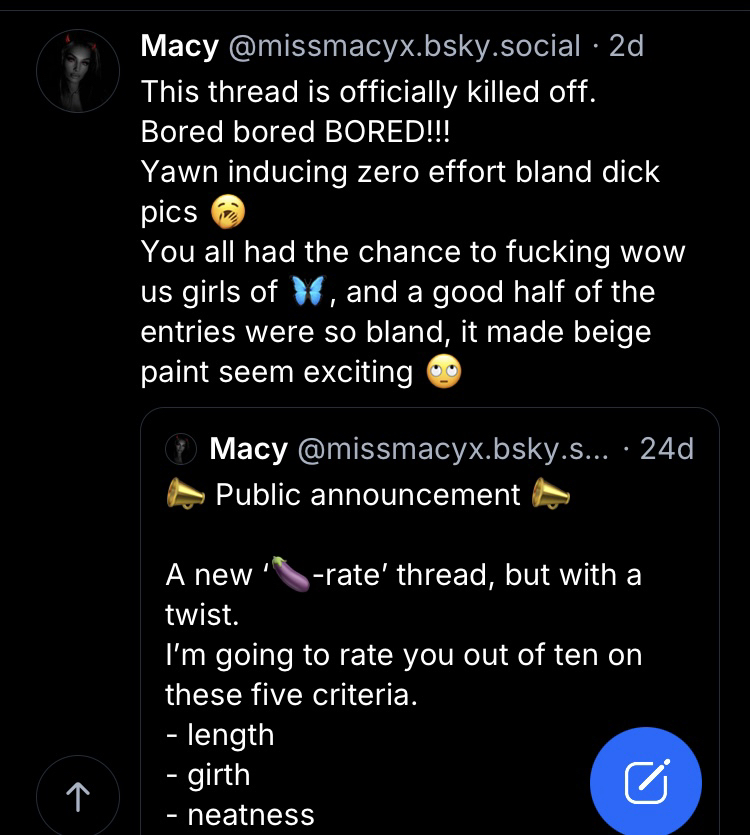
Task: Tap the small avatar in the quoted post
Action: coord(181,449)
